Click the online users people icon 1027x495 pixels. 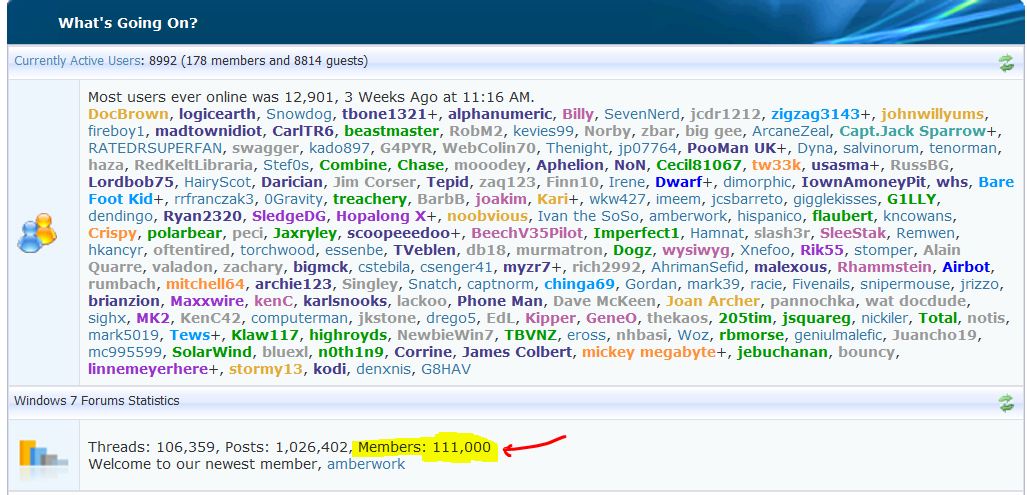(x=37, y=233)
